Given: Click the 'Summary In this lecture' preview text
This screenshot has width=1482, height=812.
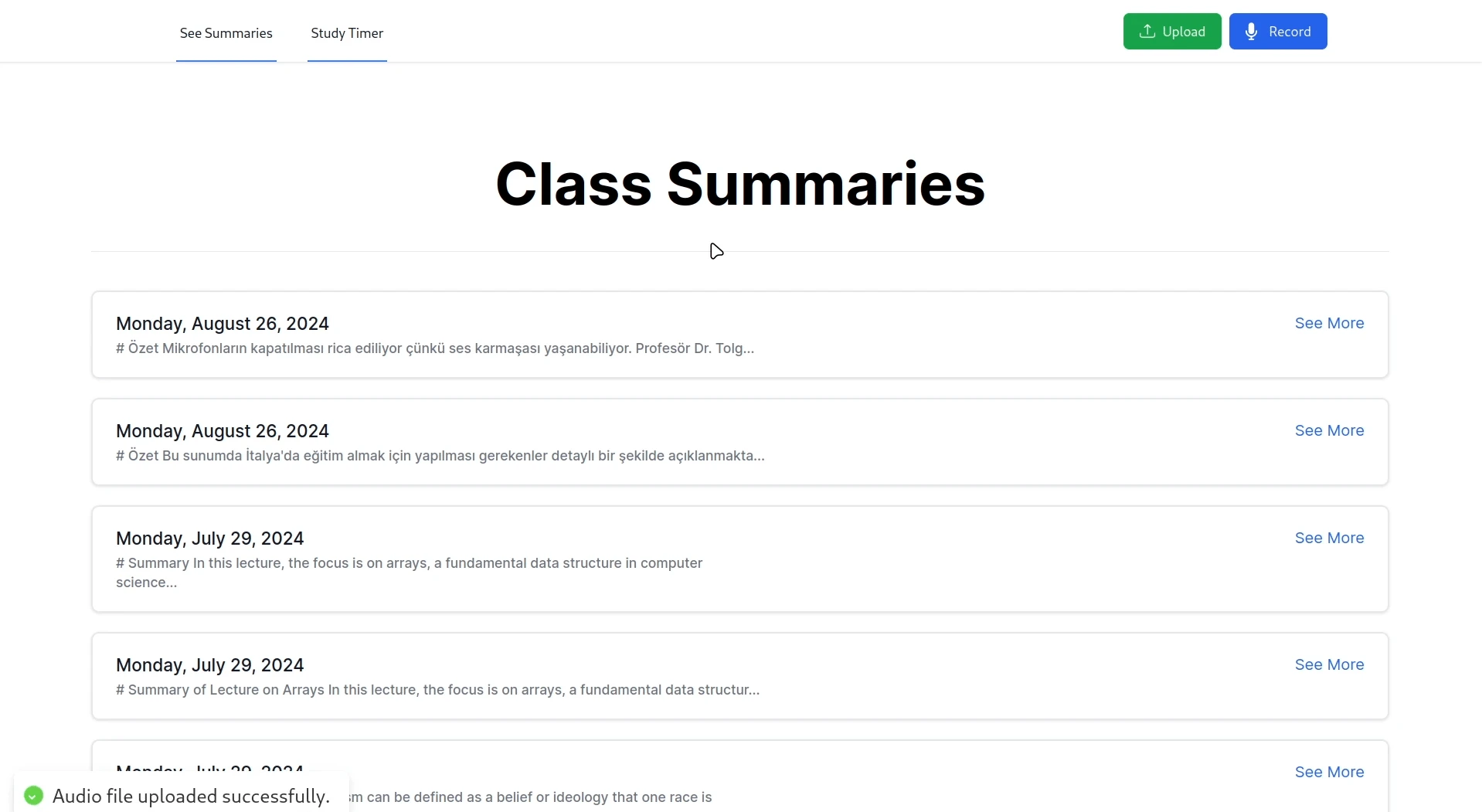Looking at the screenshot, I should click(x=409, y=572).
